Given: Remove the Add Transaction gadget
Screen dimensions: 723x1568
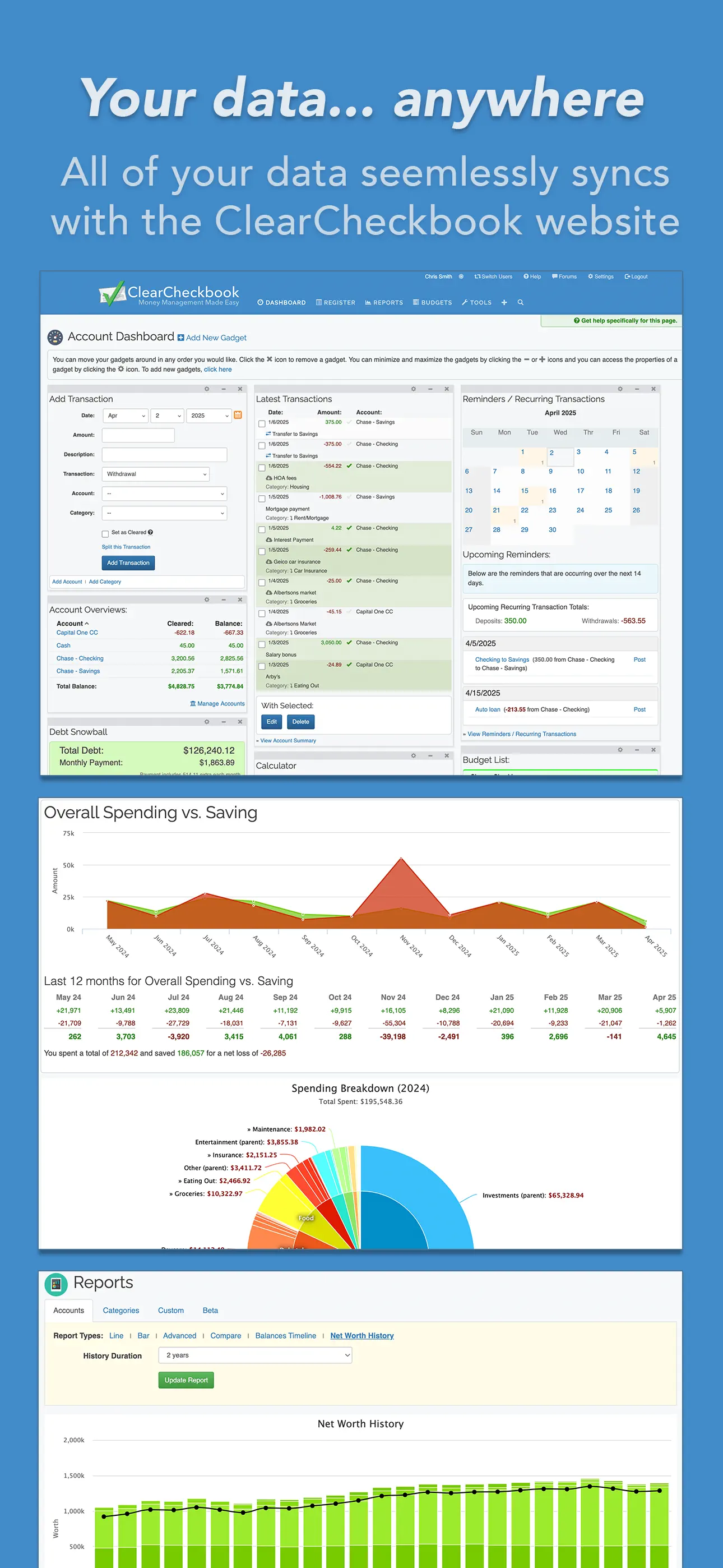Looking at the screenshot, I should click(240, 389).
